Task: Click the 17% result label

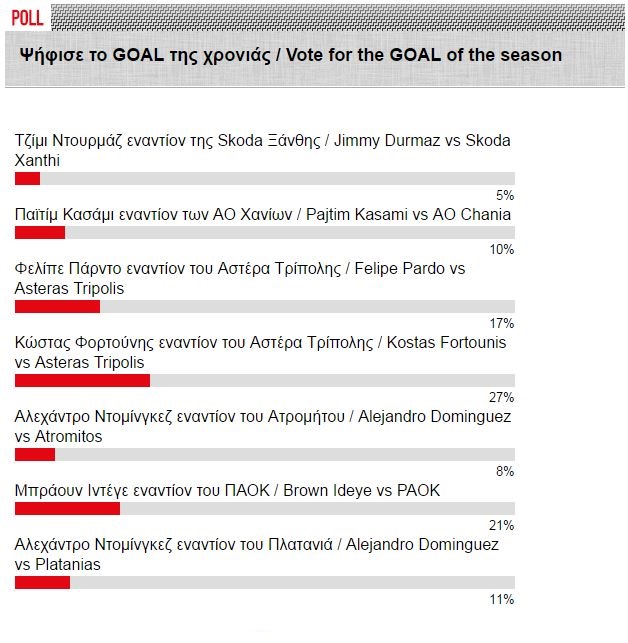Action: click(502, 323)
